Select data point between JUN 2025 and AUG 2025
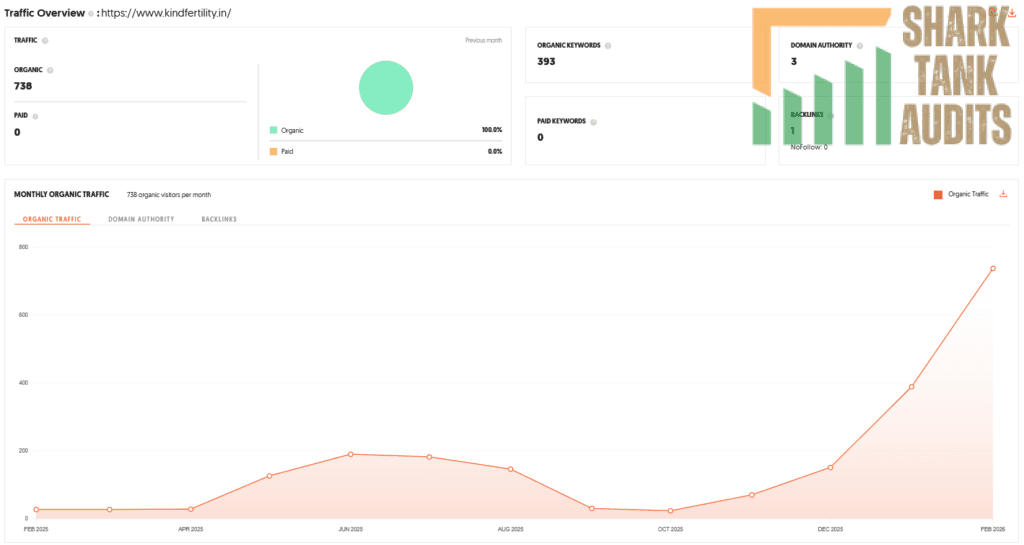 pos(429,457)
